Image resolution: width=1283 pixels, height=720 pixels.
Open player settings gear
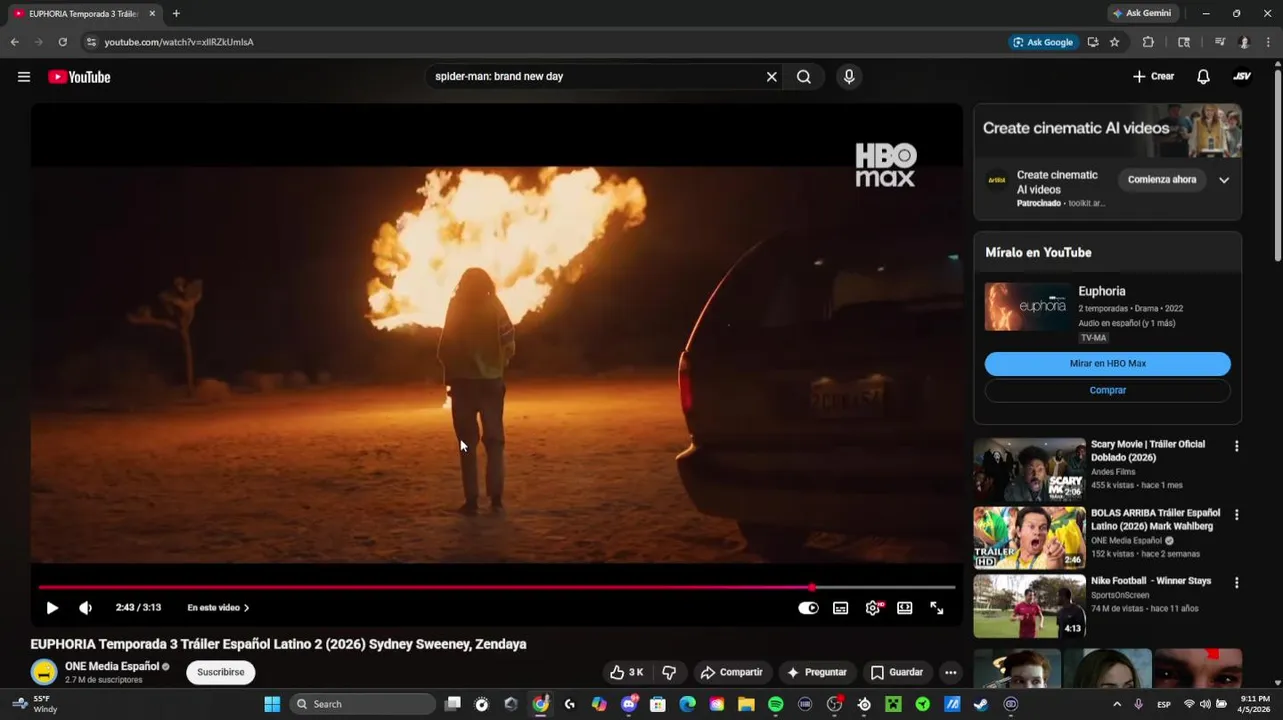coord(873,608)
